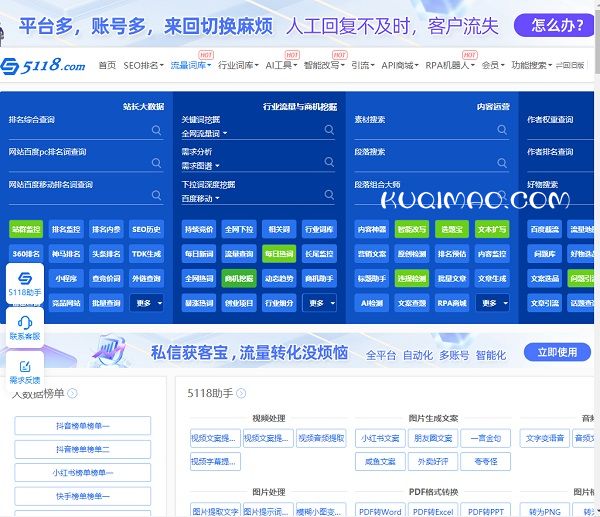Open the 百度截流 tool button

click(x=545, y=229)
